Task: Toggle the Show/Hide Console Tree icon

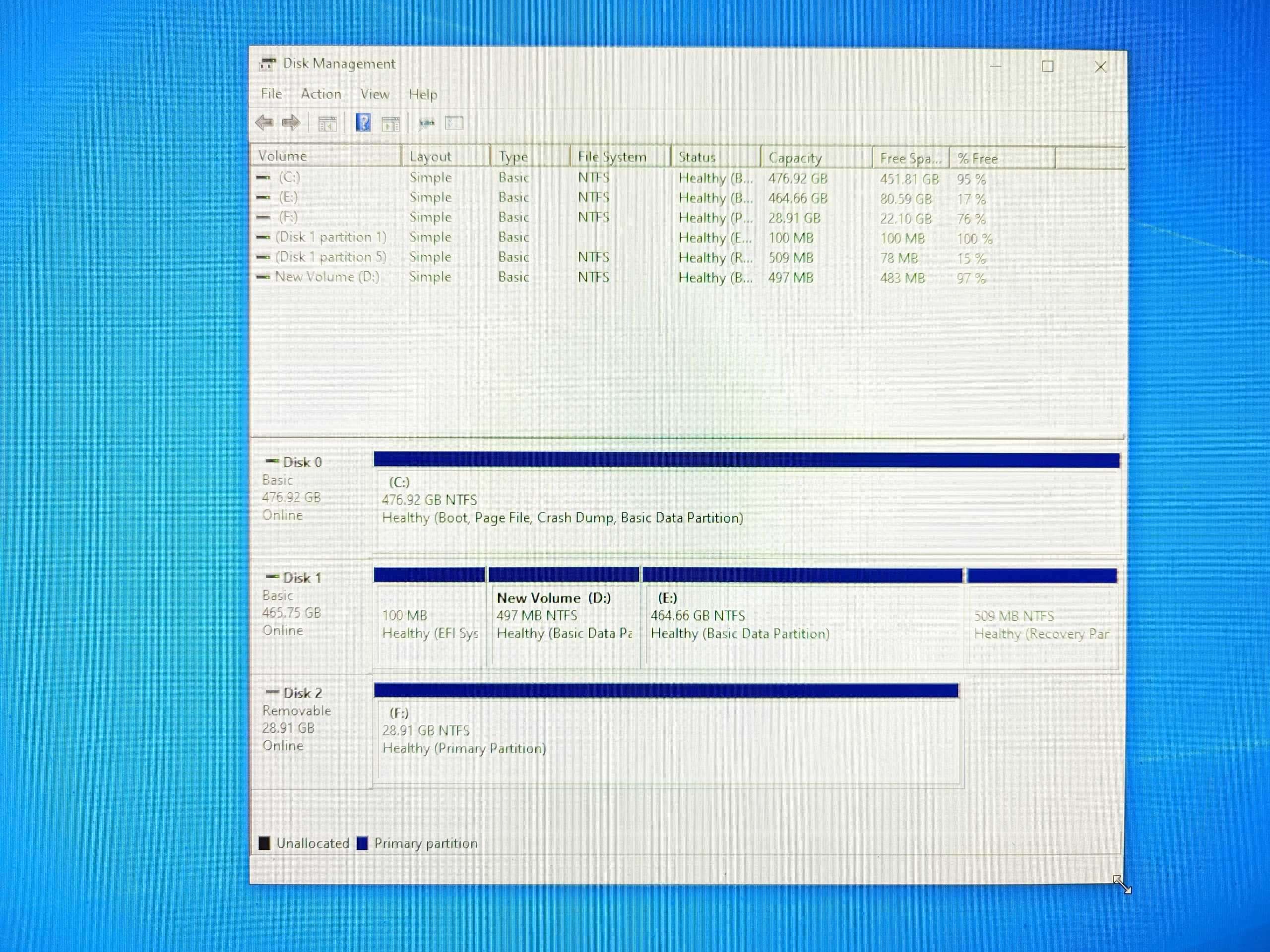Action: [327, 123]
